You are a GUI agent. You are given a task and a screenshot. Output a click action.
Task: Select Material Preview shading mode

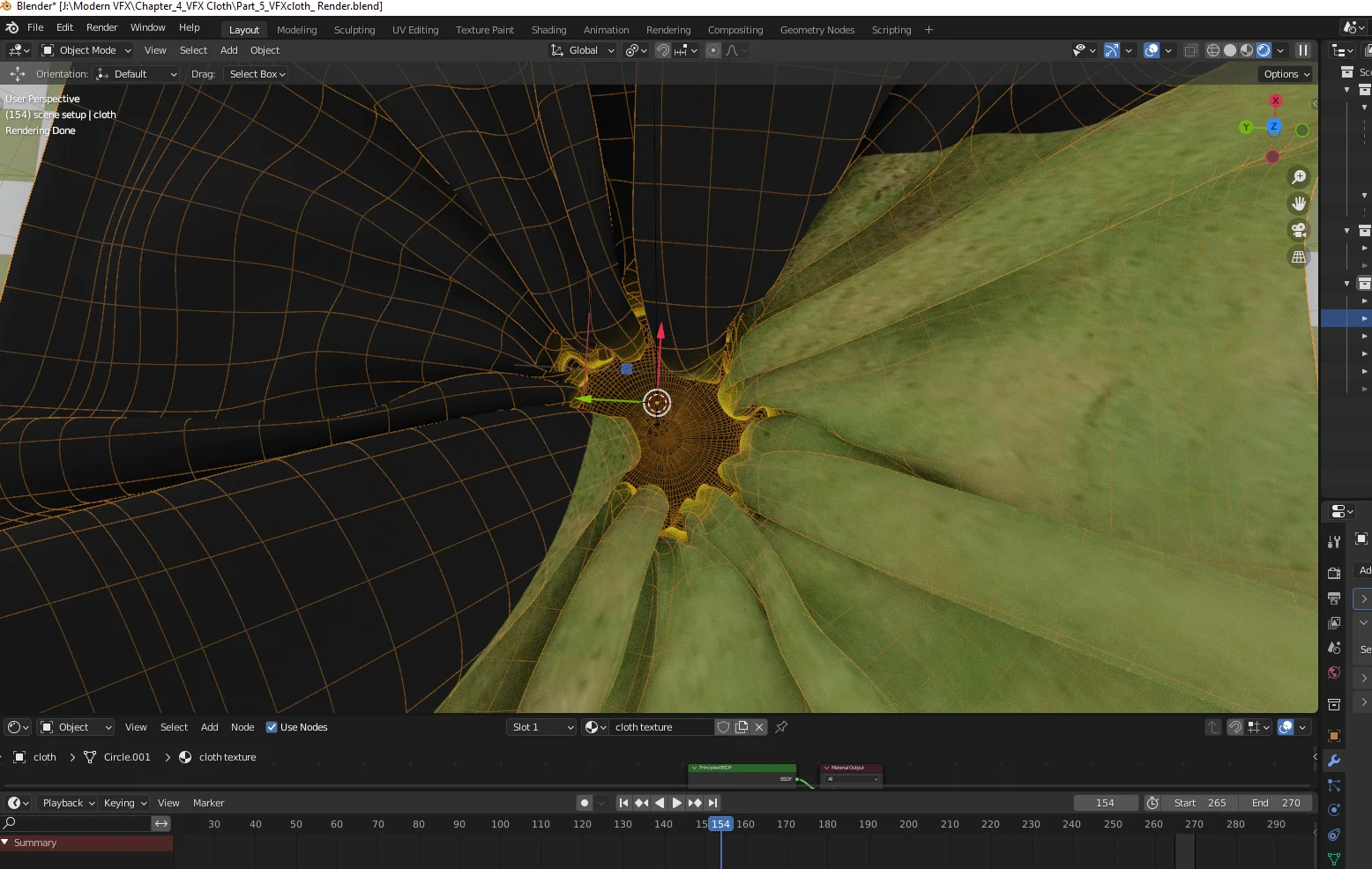click(1247, 50)
